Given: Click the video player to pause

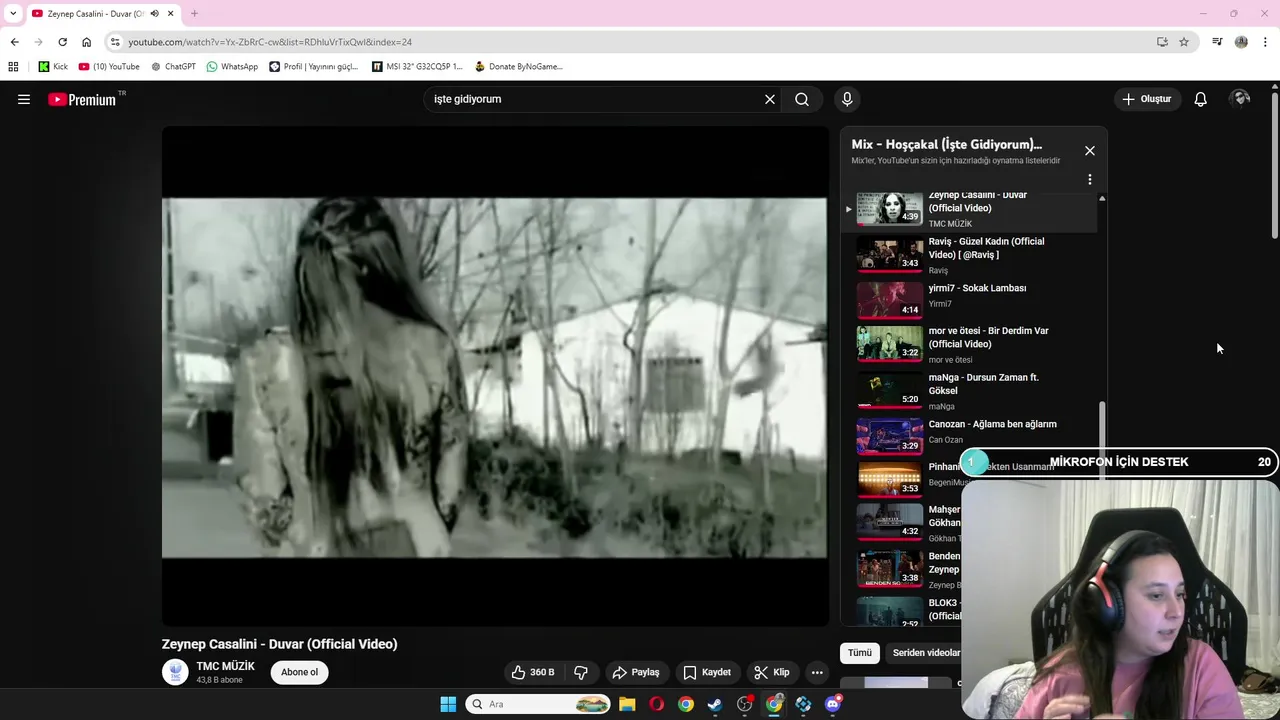Looking at the screenshot, I should click(495, 376).
